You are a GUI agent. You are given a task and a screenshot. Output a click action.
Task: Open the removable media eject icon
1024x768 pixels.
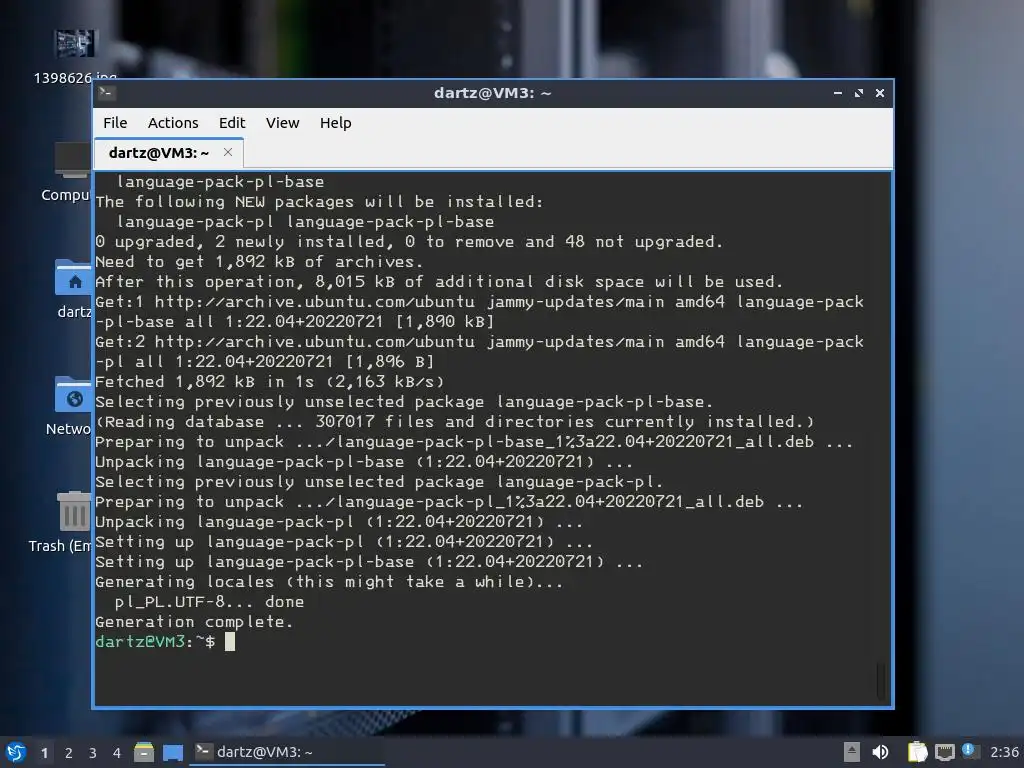coord(851,752)
